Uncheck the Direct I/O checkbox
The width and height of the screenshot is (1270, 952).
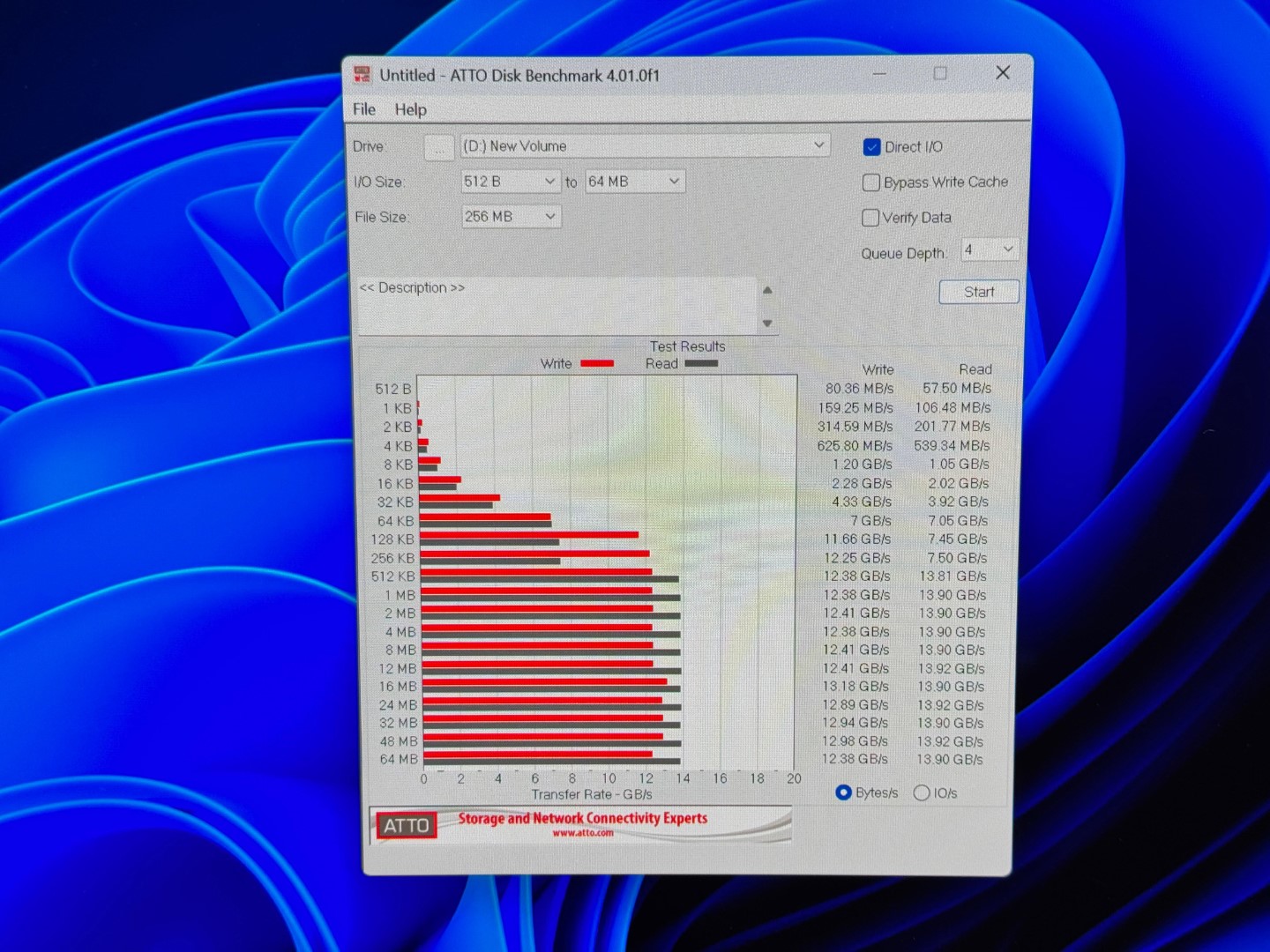[872, 147]
